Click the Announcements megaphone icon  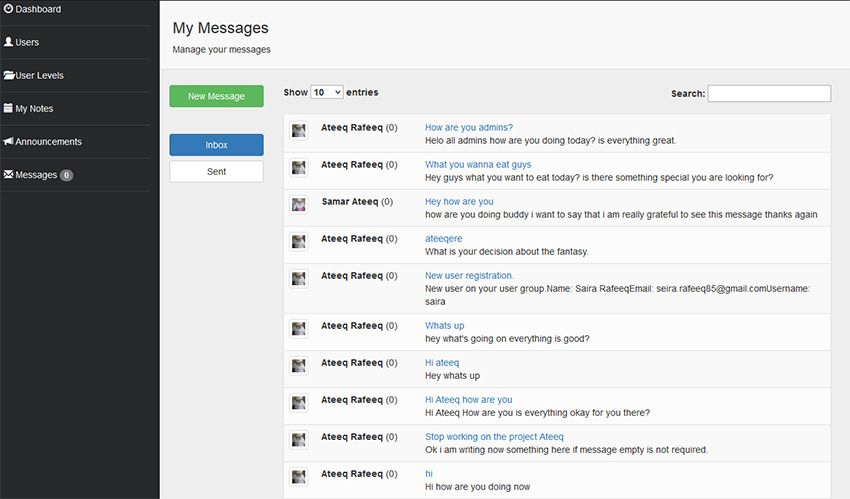(x=9, y=141)
